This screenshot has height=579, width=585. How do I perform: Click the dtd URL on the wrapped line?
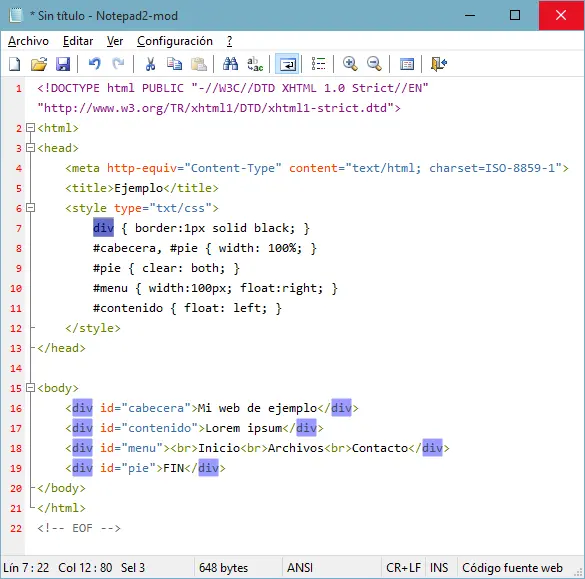215,108
